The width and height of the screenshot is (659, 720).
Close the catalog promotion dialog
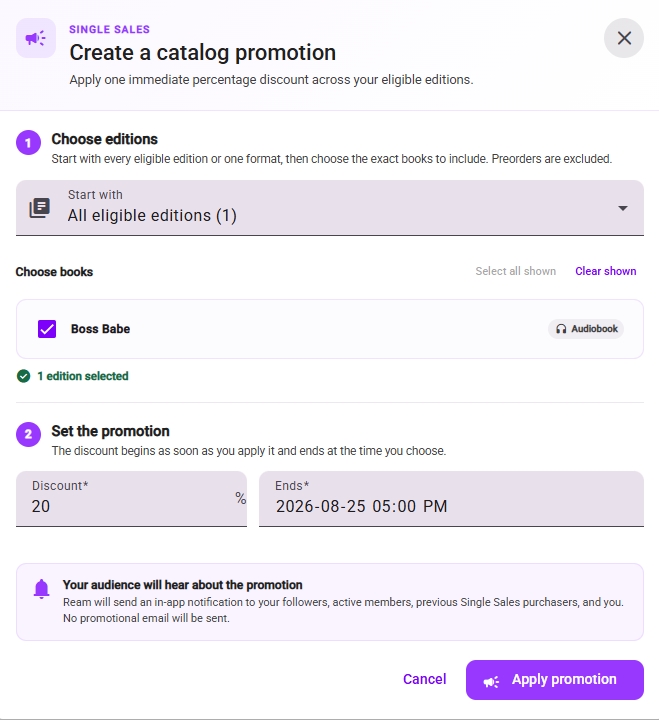[x=624, y=38]
